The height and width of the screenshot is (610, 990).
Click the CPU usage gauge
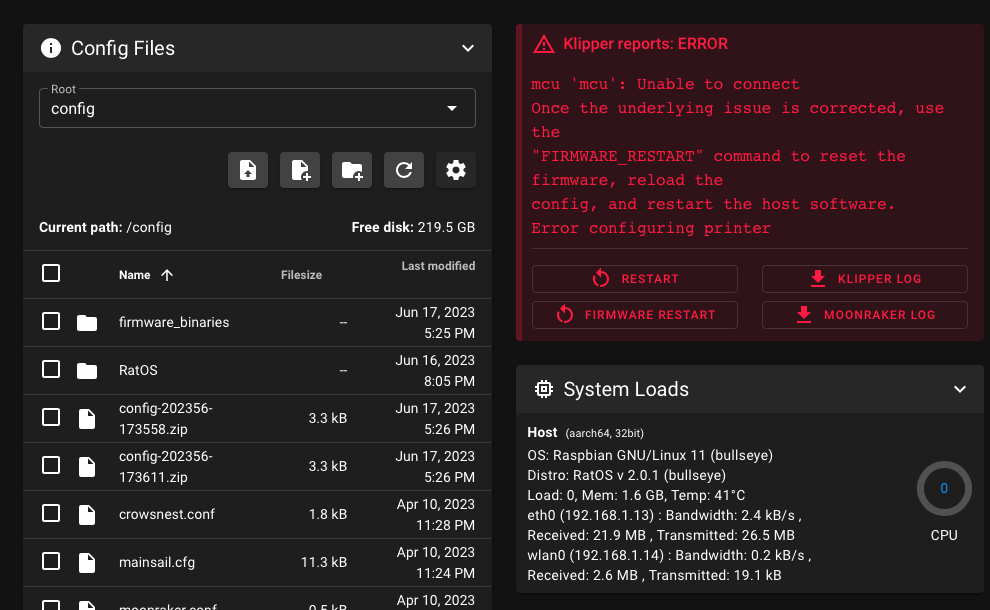tap(943, 488)
